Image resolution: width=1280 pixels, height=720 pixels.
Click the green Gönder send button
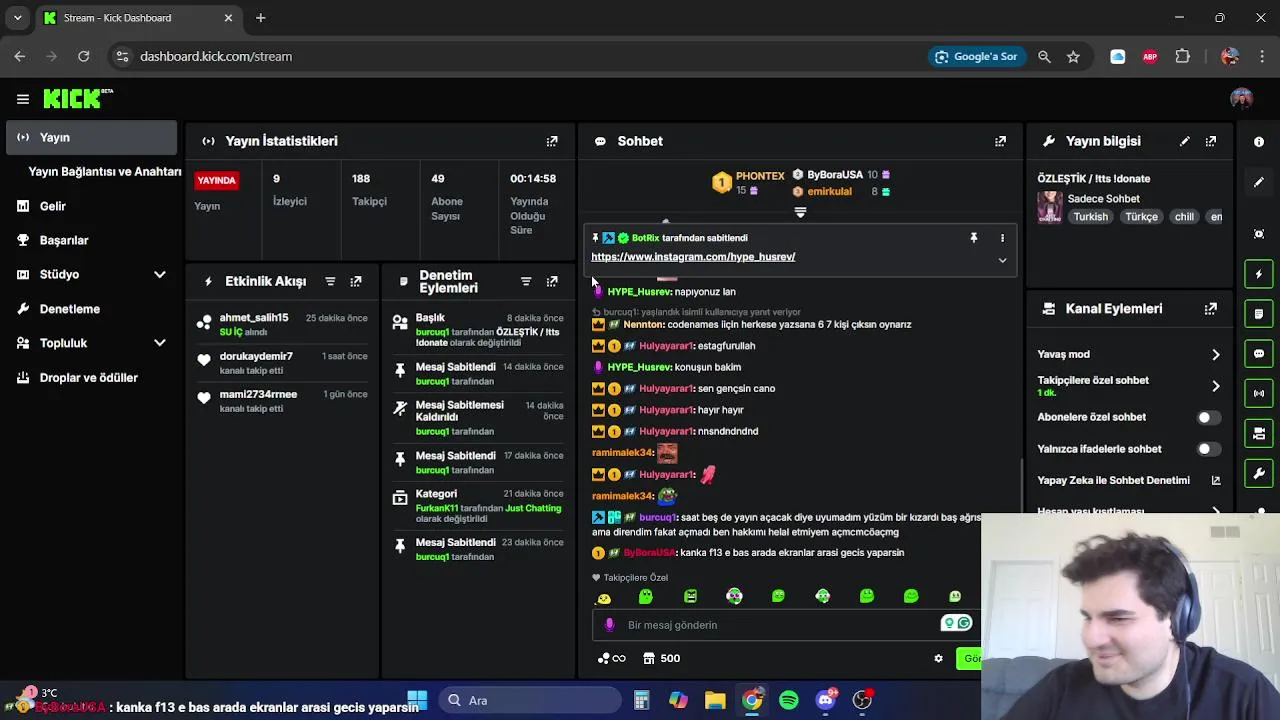[968, 658]
